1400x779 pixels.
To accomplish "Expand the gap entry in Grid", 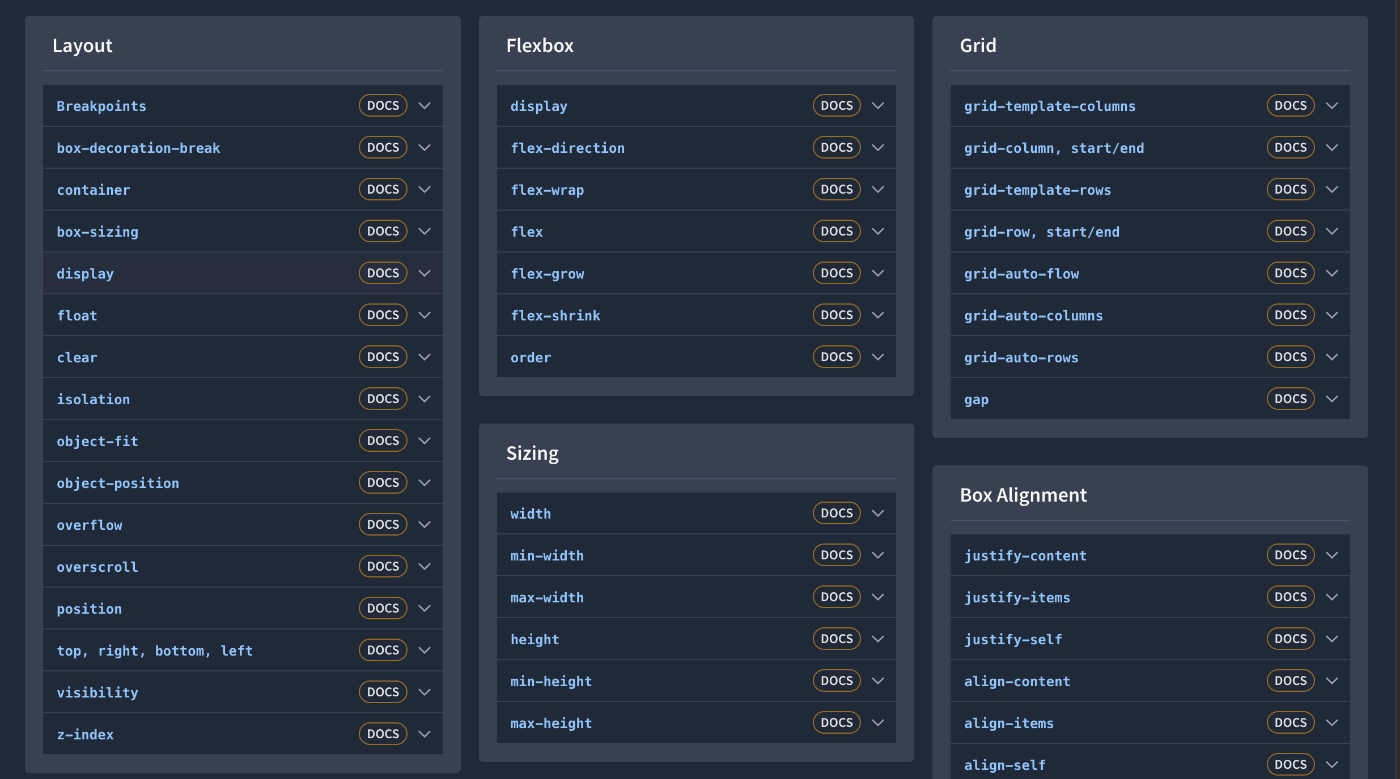I will coord(1332,398).
